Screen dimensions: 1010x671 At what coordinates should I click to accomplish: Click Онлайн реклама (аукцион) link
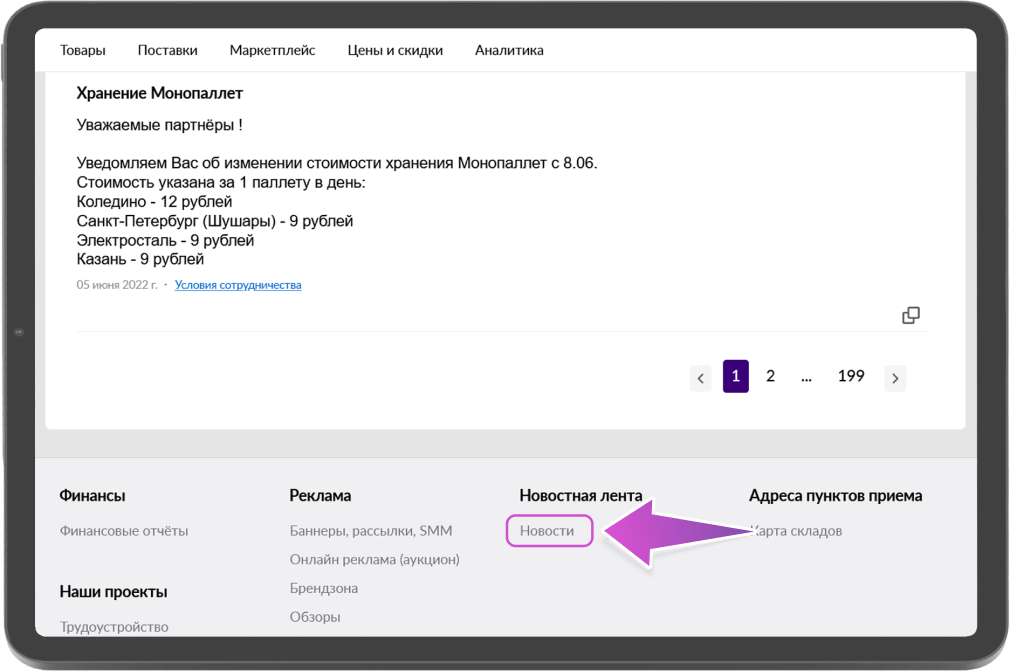tap(374, 559)
